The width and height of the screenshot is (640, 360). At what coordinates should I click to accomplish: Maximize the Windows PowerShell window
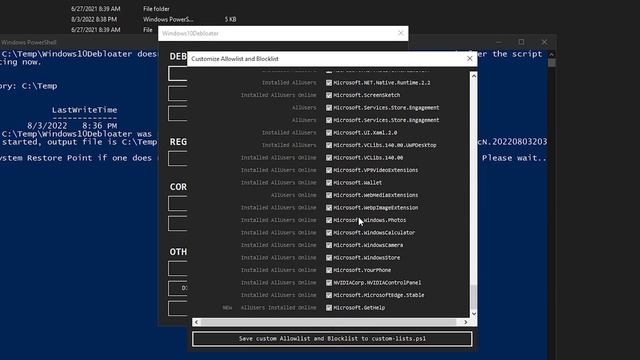(521, 42)
